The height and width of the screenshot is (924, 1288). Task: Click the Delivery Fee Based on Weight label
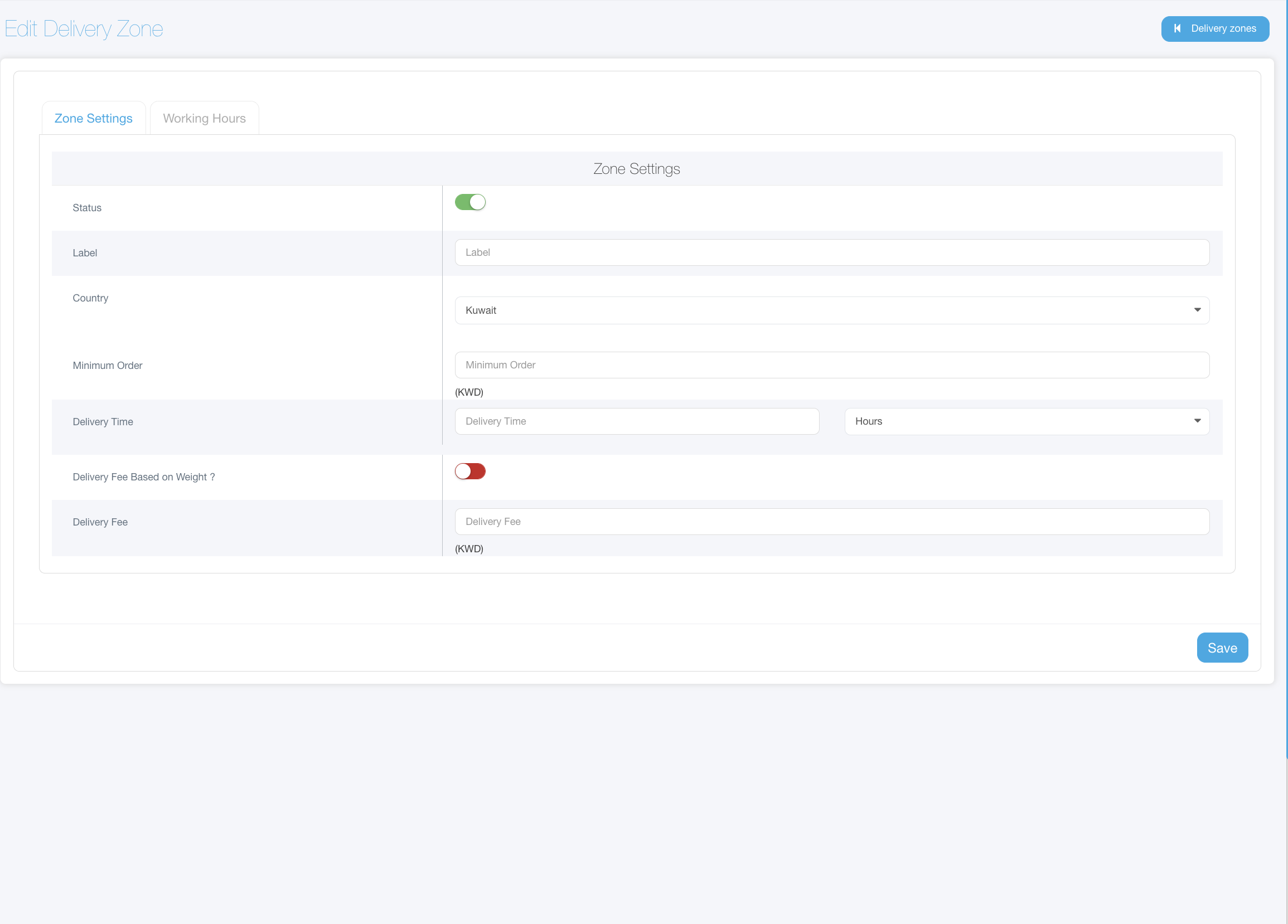point(144,476)
